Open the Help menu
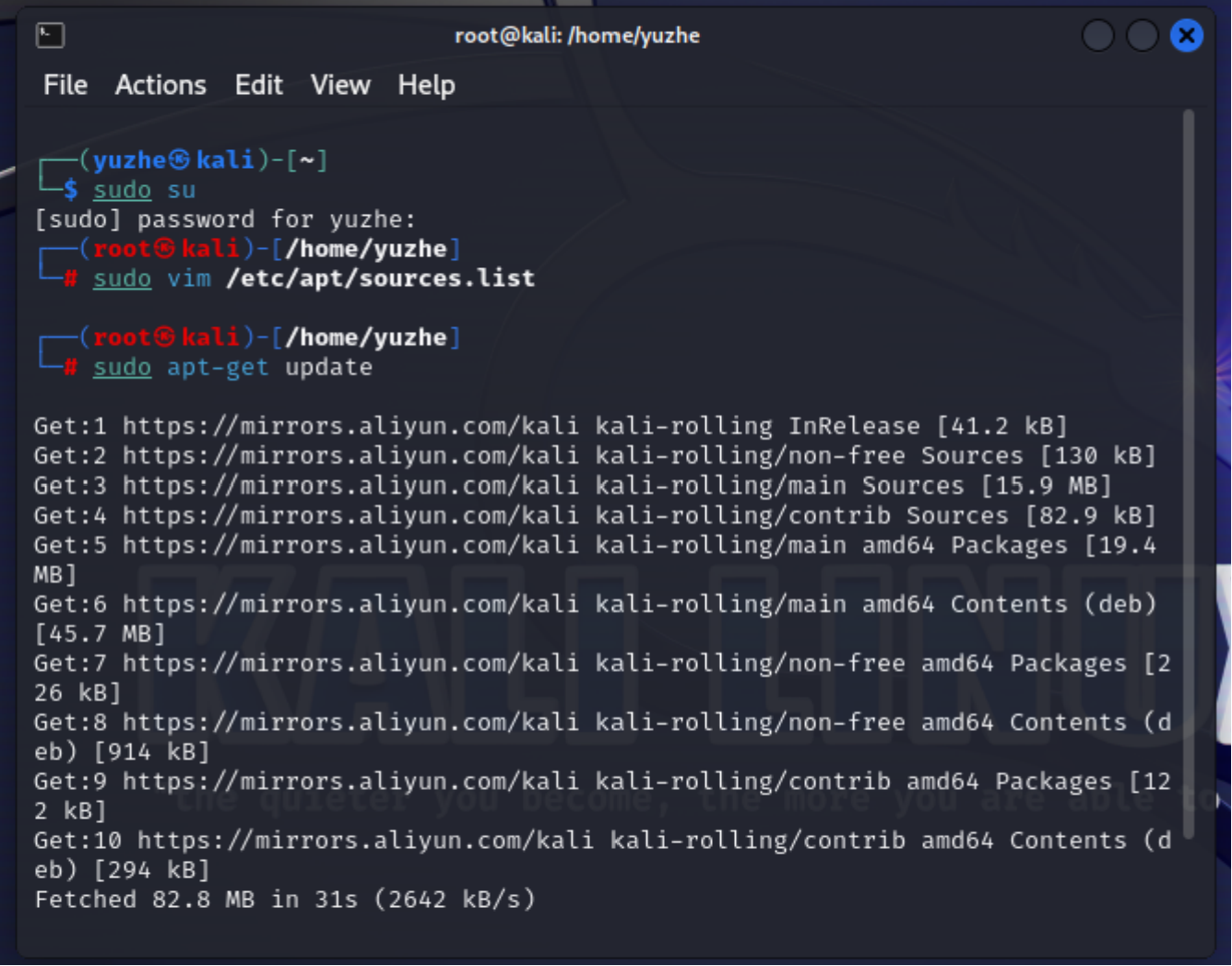This screenshot has width=1232, height=966. point(426,86)
